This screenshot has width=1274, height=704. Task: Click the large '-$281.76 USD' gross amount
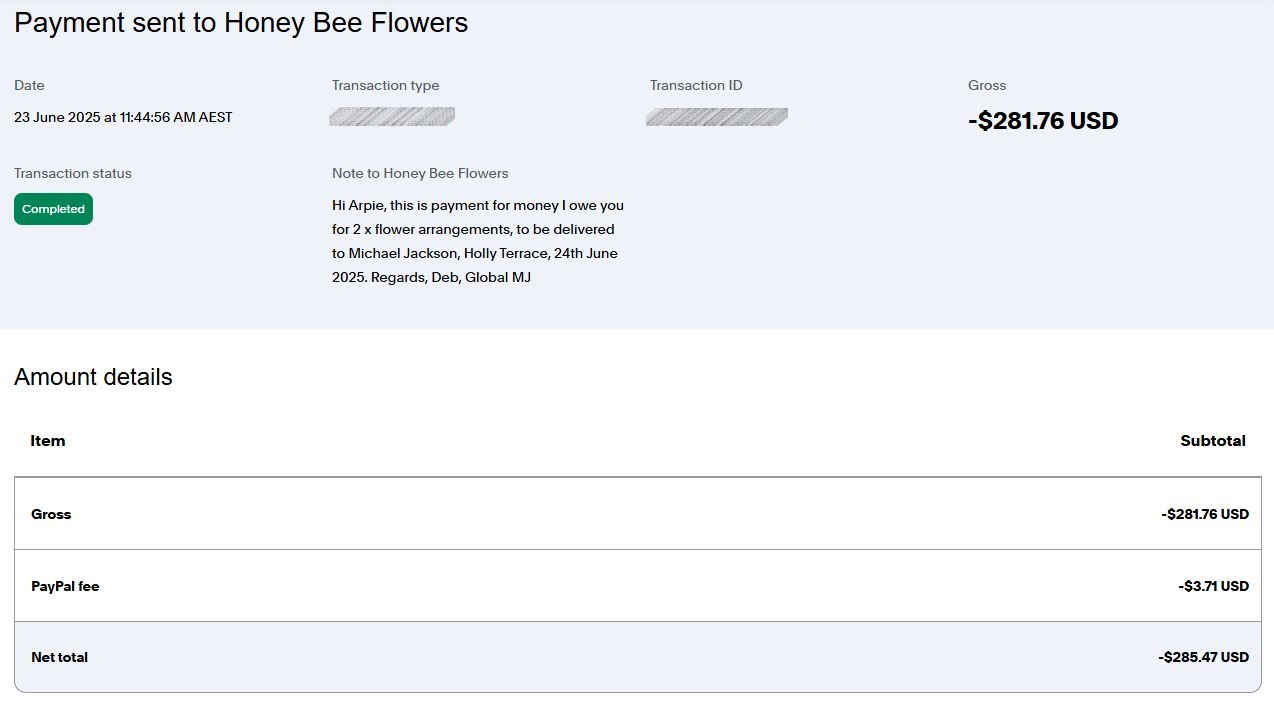(x=1043, y=121)
